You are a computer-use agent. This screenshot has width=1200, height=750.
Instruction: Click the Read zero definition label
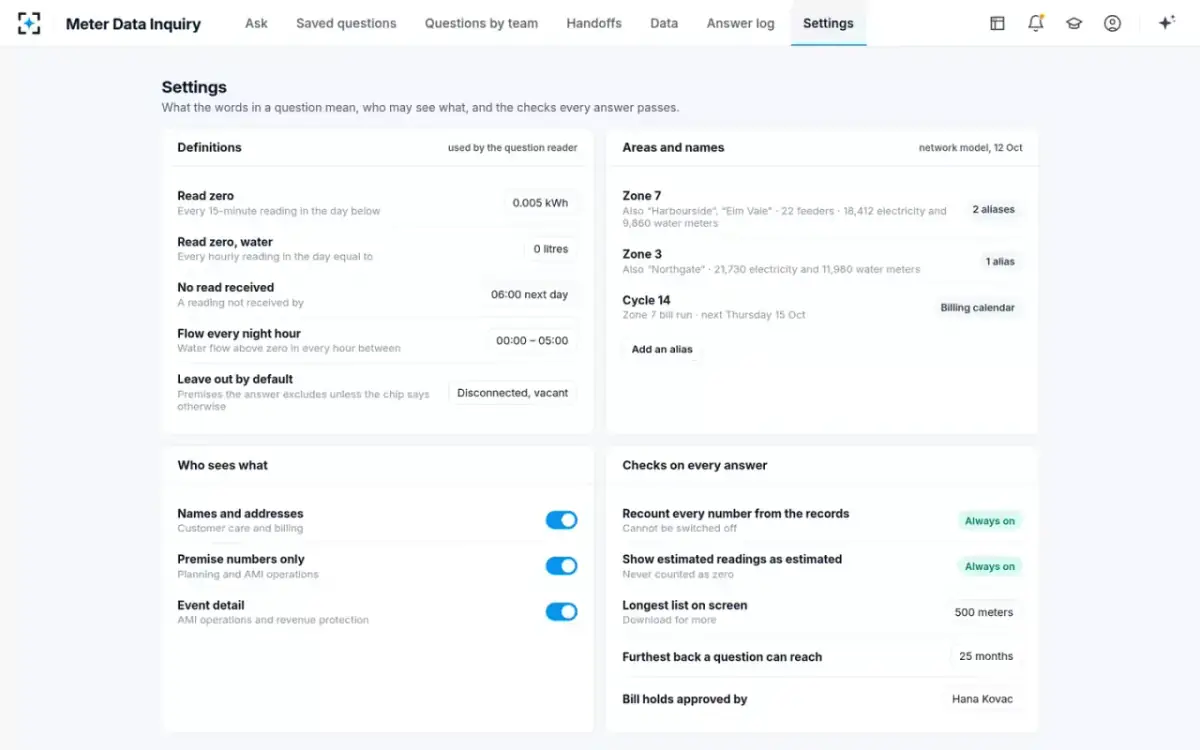click(205, 196)
